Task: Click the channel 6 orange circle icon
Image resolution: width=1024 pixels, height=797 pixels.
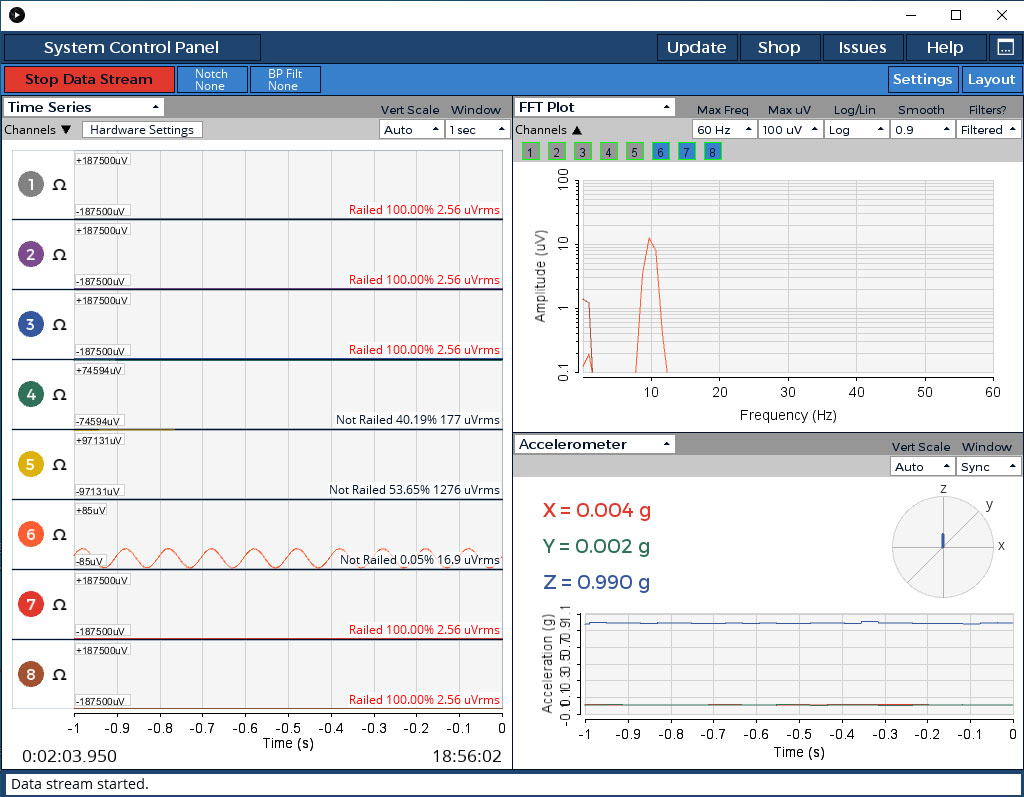Action: click(31, 534)
